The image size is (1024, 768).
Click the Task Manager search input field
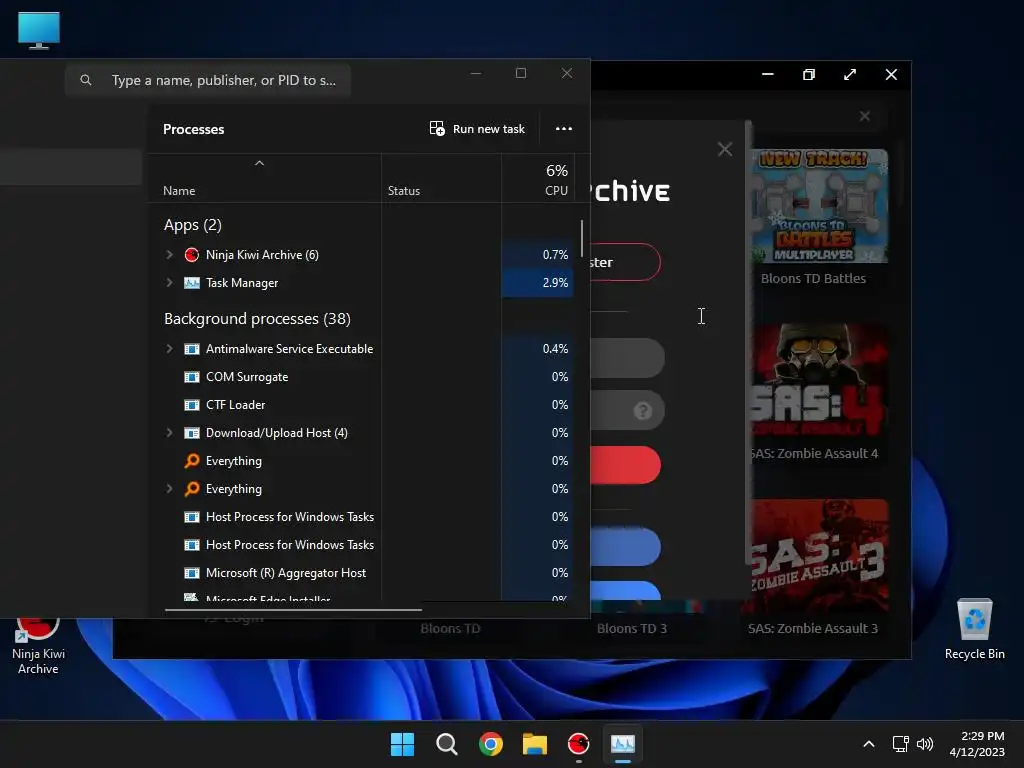[208, 80]
